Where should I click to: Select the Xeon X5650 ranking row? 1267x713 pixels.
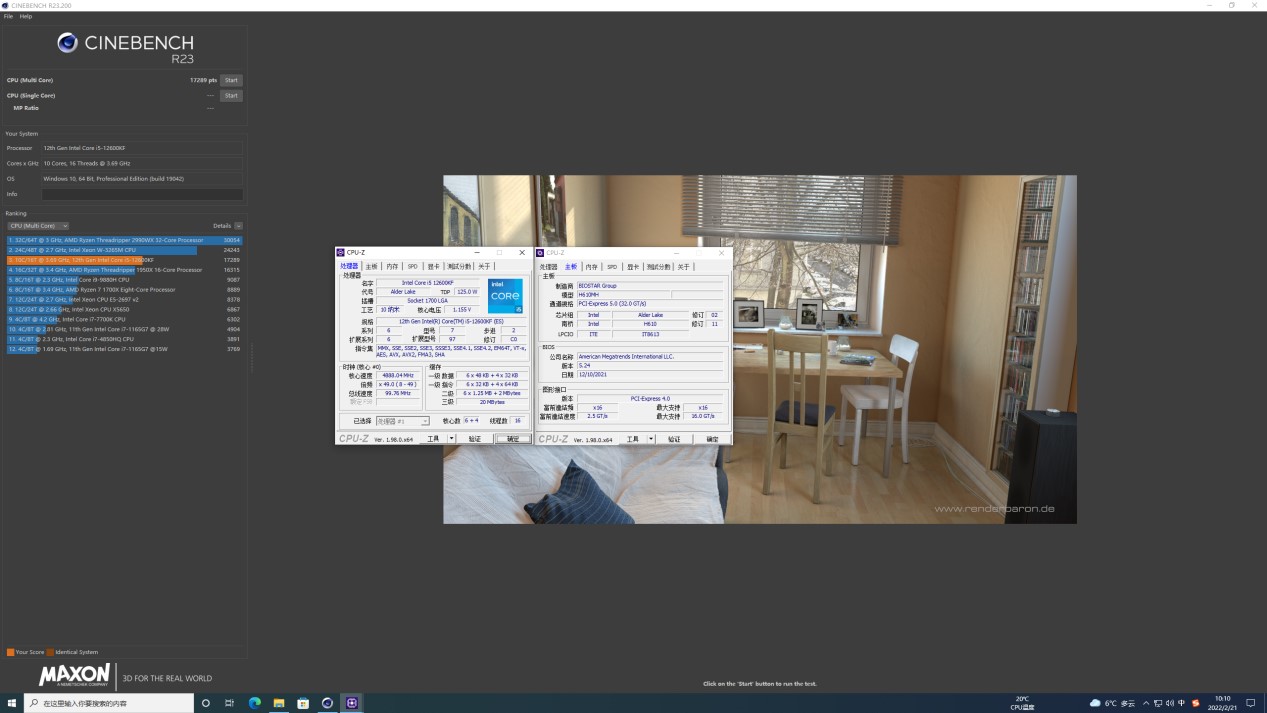point(124,309)
